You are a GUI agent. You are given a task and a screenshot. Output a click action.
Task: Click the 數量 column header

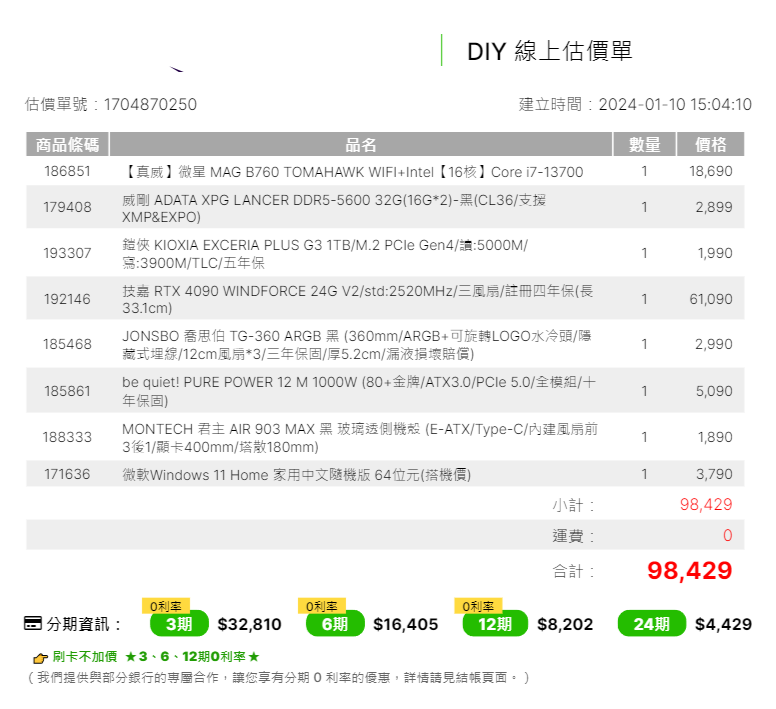(644, 144)
